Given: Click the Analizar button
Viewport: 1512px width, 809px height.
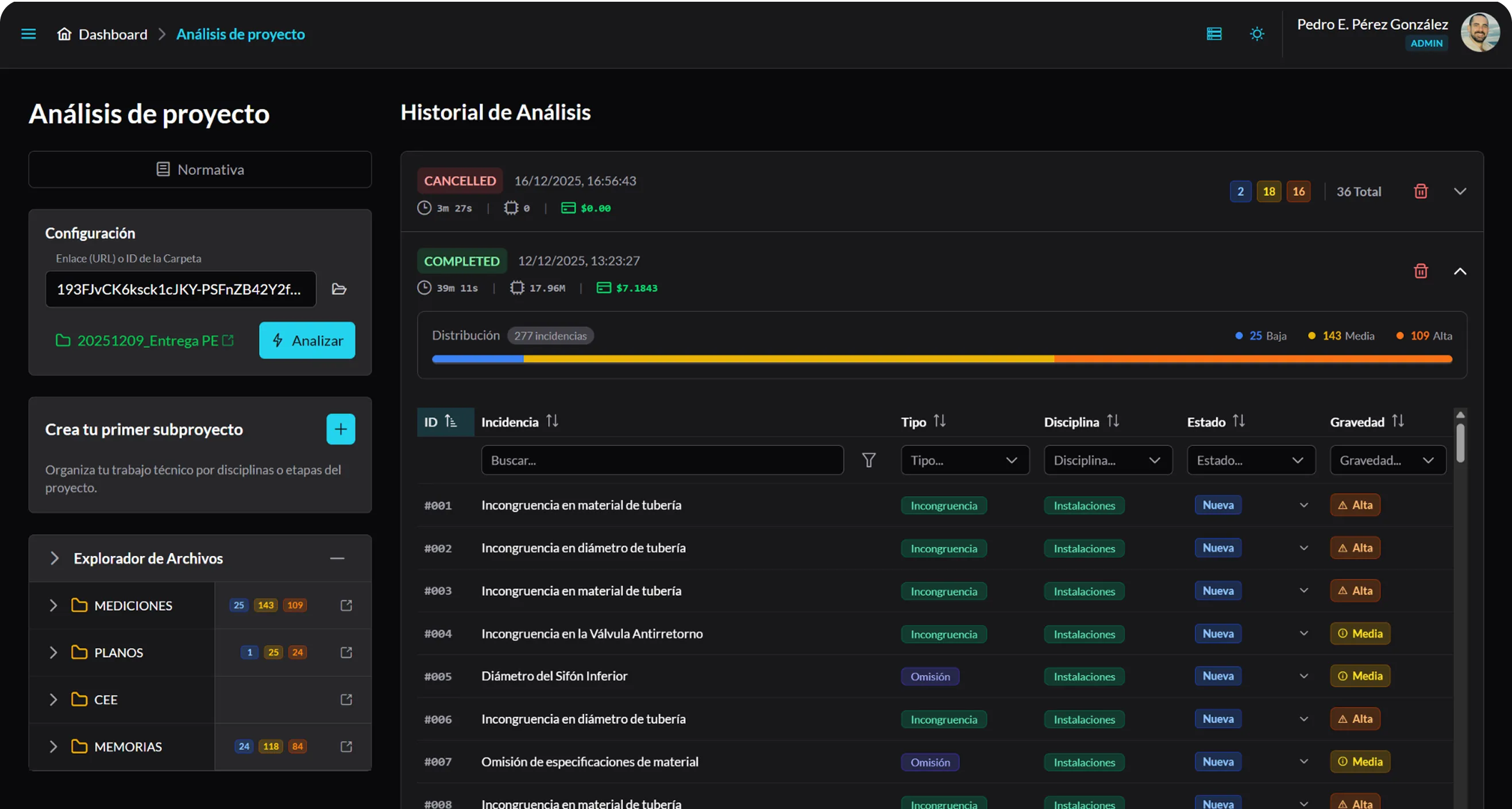Looking at the screenshot, I should pos(307,341).
